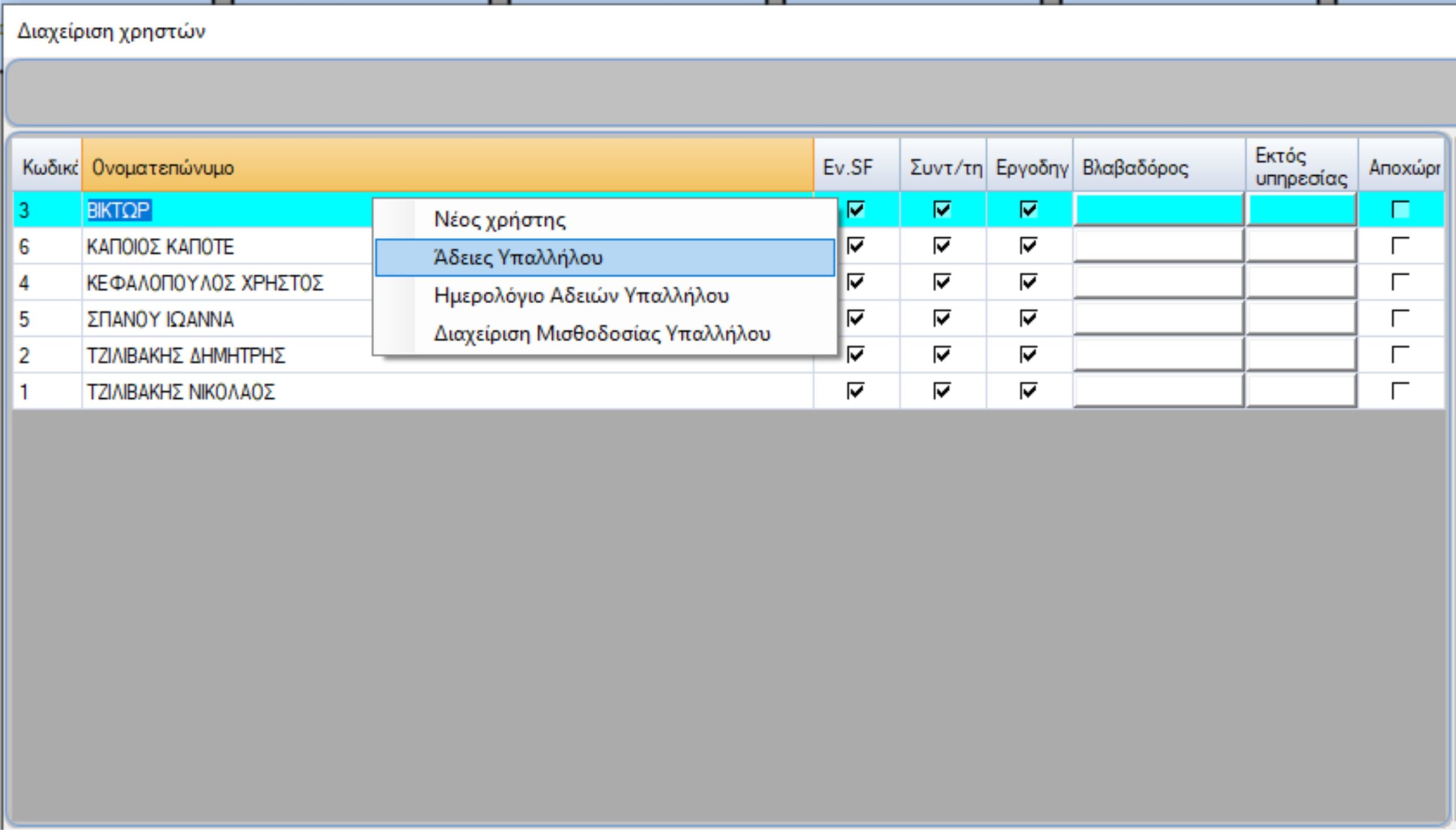Click Βλαβαδόρος field in ΚΕΦΑΛΟΠΟΥΛΟΣ ΧΡΗΣΤΟΣ row
1456x830 pixels.
1157,282
